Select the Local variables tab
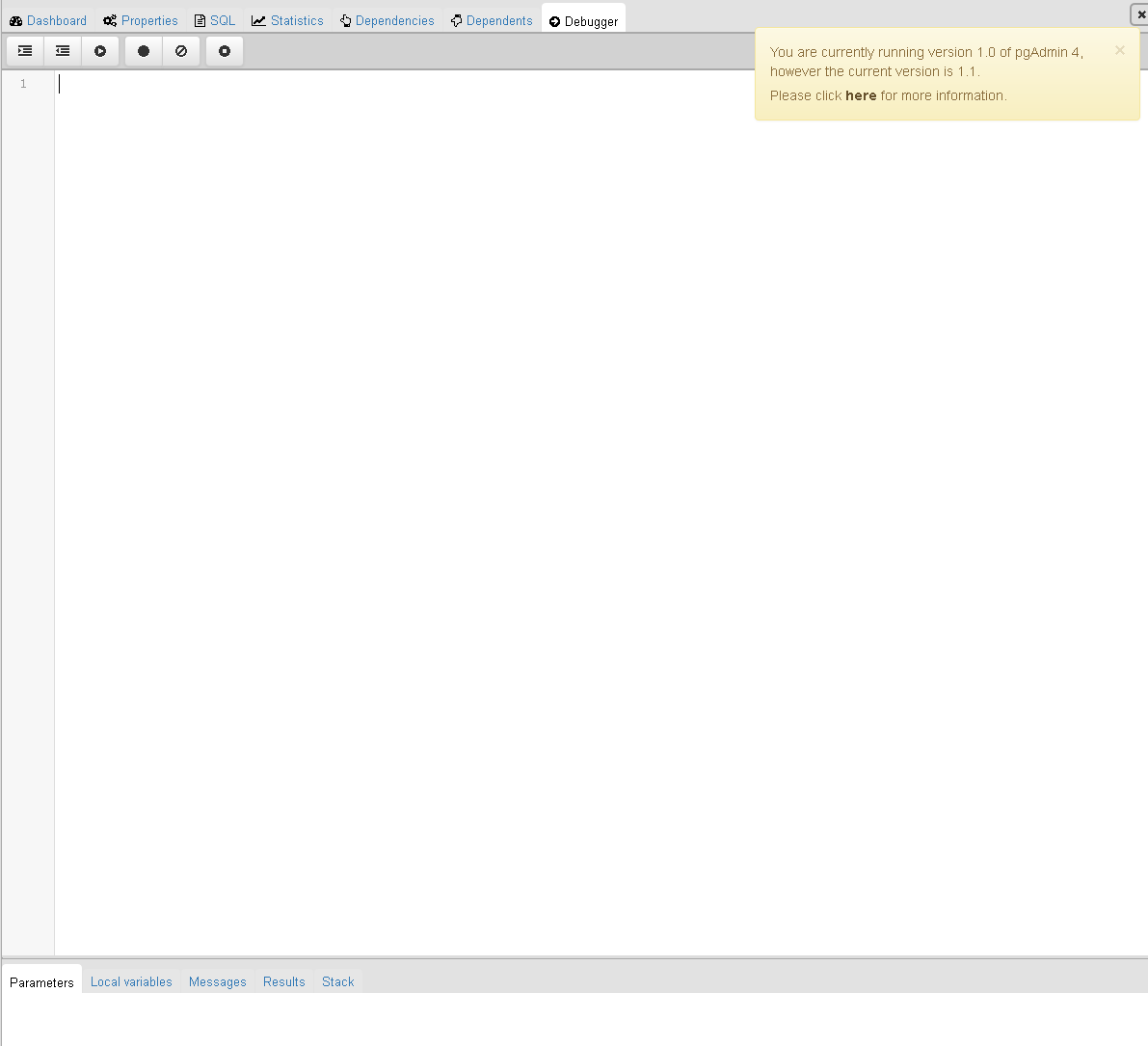 131,981
